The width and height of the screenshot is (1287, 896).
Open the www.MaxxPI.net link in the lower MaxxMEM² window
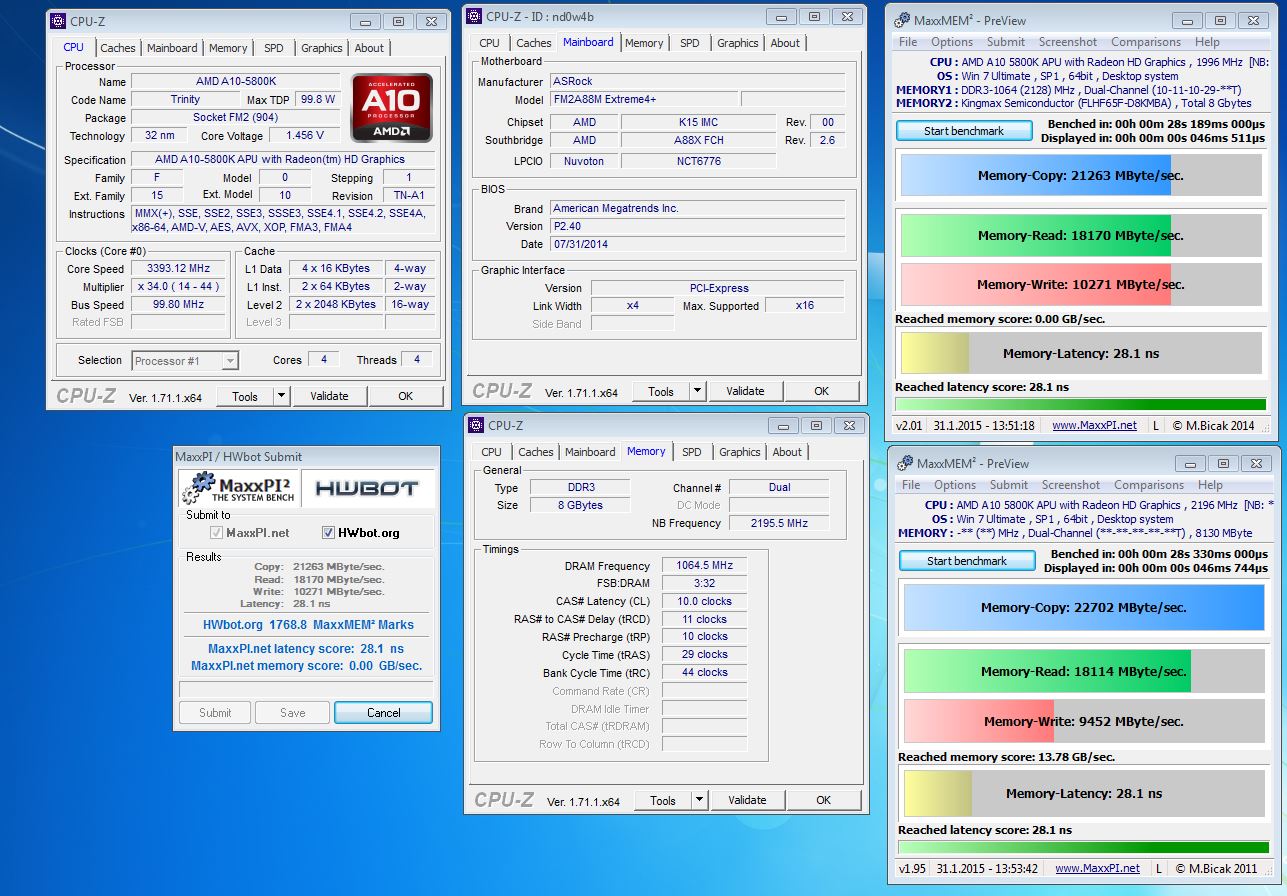point(1097,868)
